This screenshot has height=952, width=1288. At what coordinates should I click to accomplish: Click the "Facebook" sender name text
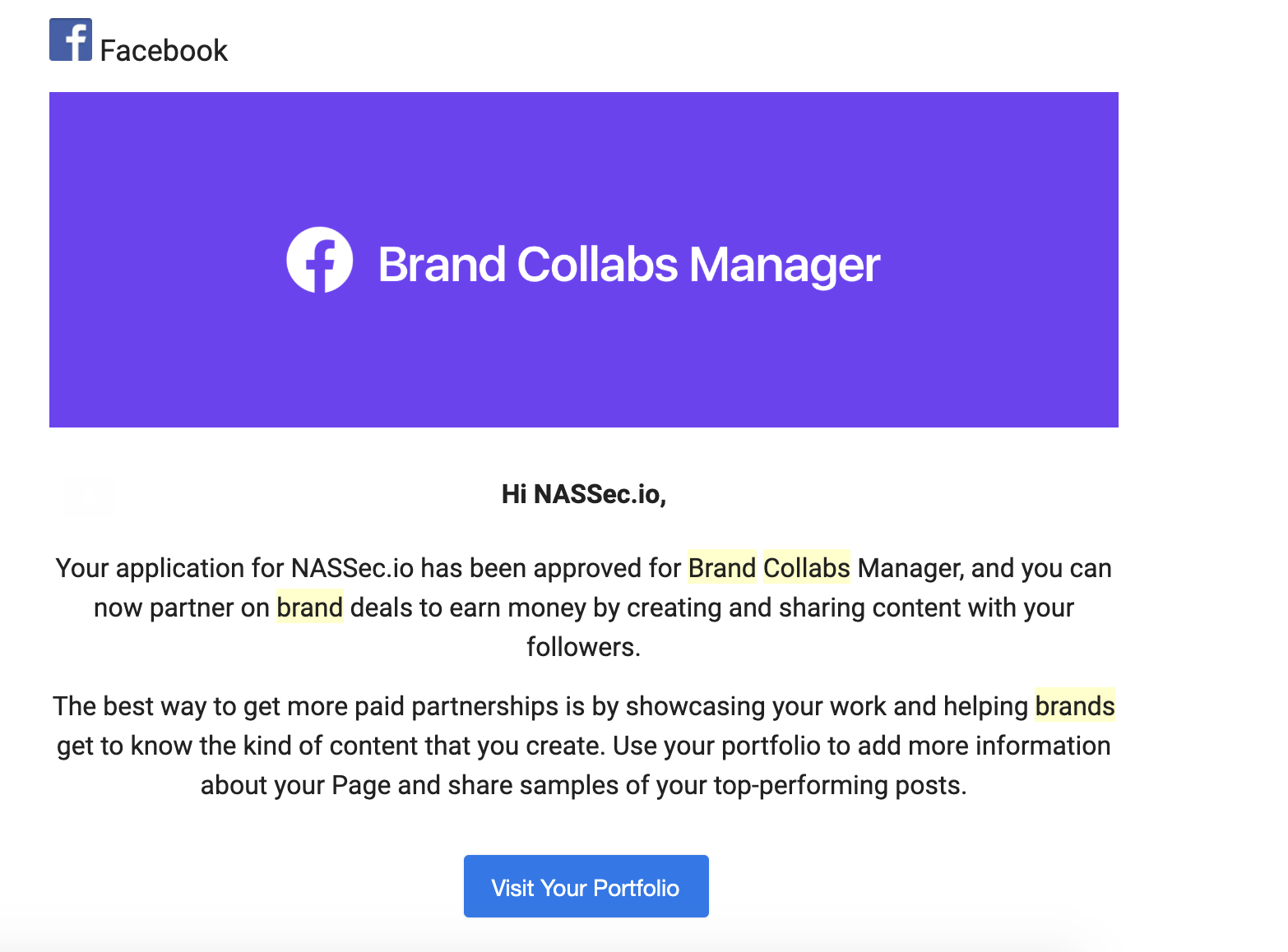point(164,51)
